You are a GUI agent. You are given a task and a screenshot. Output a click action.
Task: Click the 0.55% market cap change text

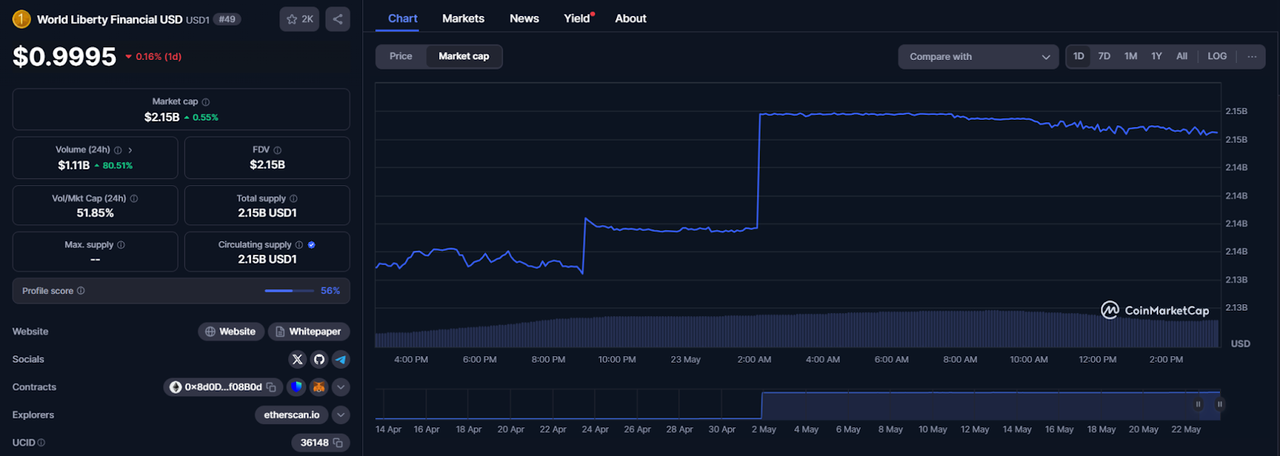point(207,117)
